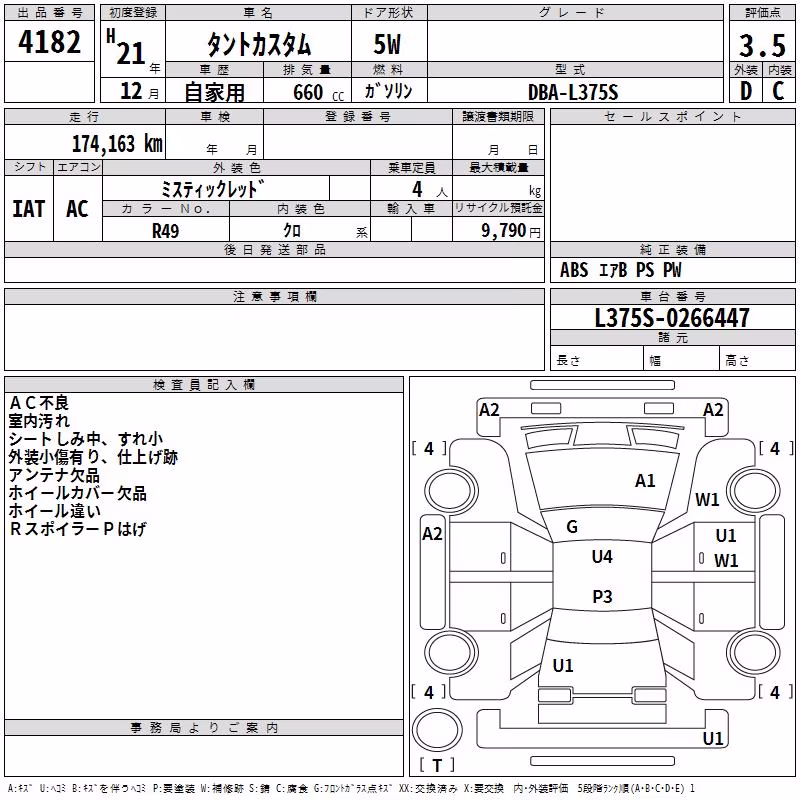
Task: Click the rear-left wheel circle in diagram
Action: 451,653
